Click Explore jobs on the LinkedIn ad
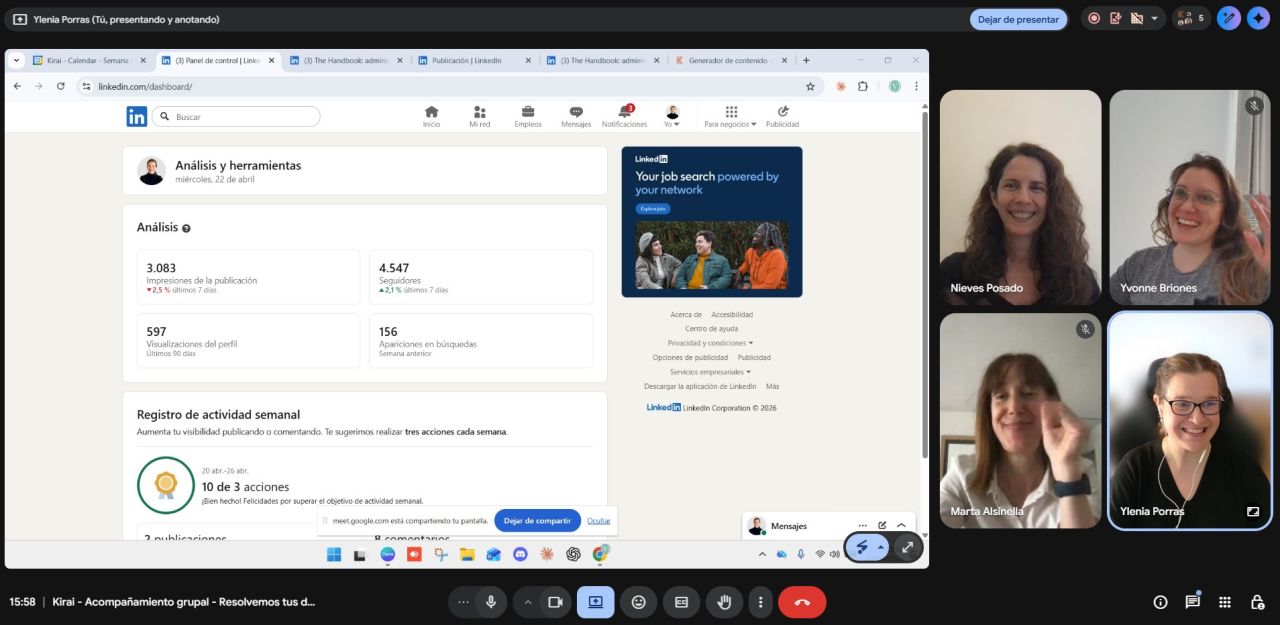The width and height of the screenshot is (1280, 625). 653,209
